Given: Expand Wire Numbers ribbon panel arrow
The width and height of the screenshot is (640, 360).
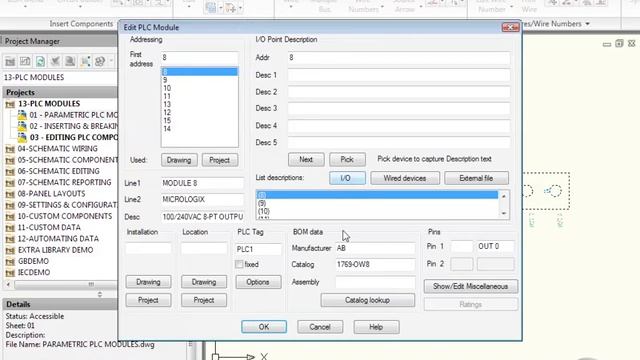Looking at the screenshot, I should click(587, 24).
